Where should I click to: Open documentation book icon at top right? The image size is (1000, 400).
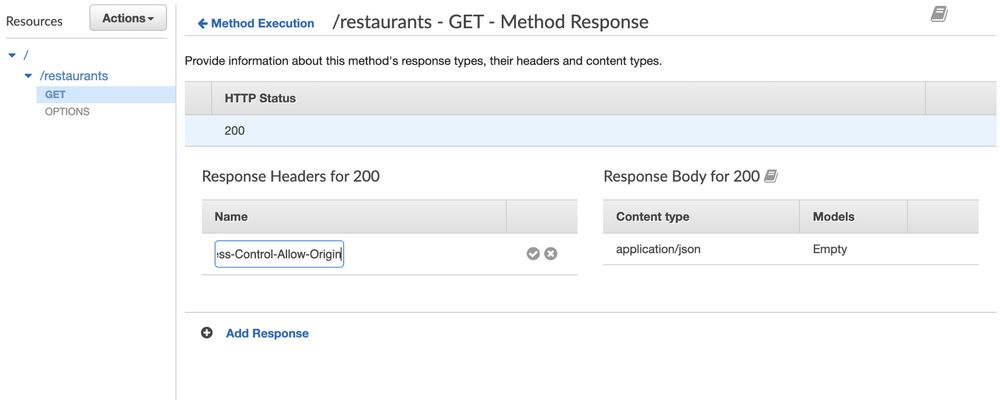939,15
